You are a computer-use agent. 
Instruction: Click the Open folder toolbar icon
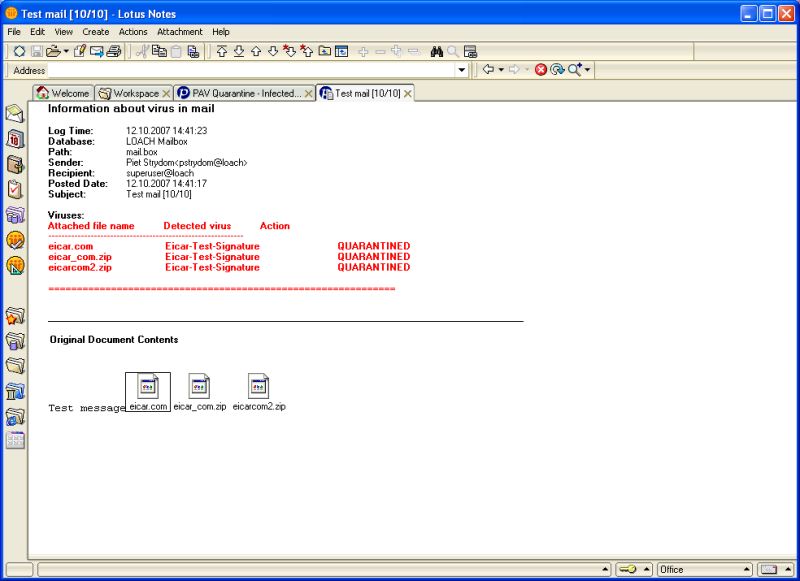click(x=53, y=52)
